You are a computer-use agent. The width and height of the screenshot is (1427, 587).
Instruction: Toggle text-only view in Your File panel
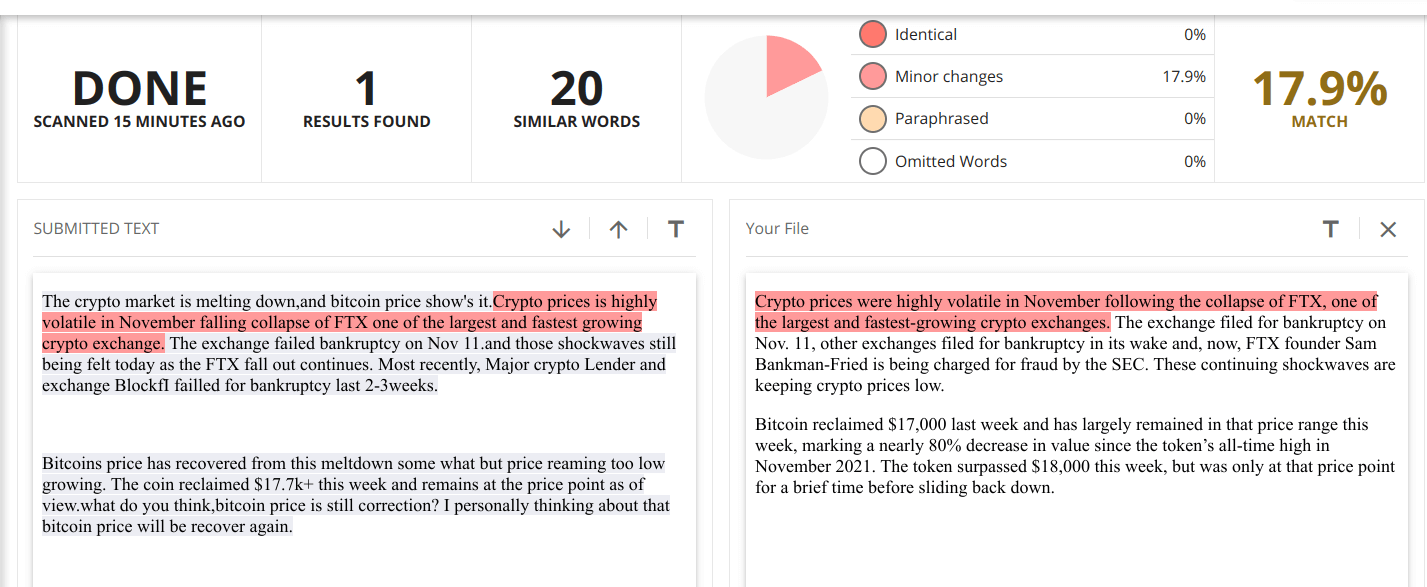point(1330,229)
